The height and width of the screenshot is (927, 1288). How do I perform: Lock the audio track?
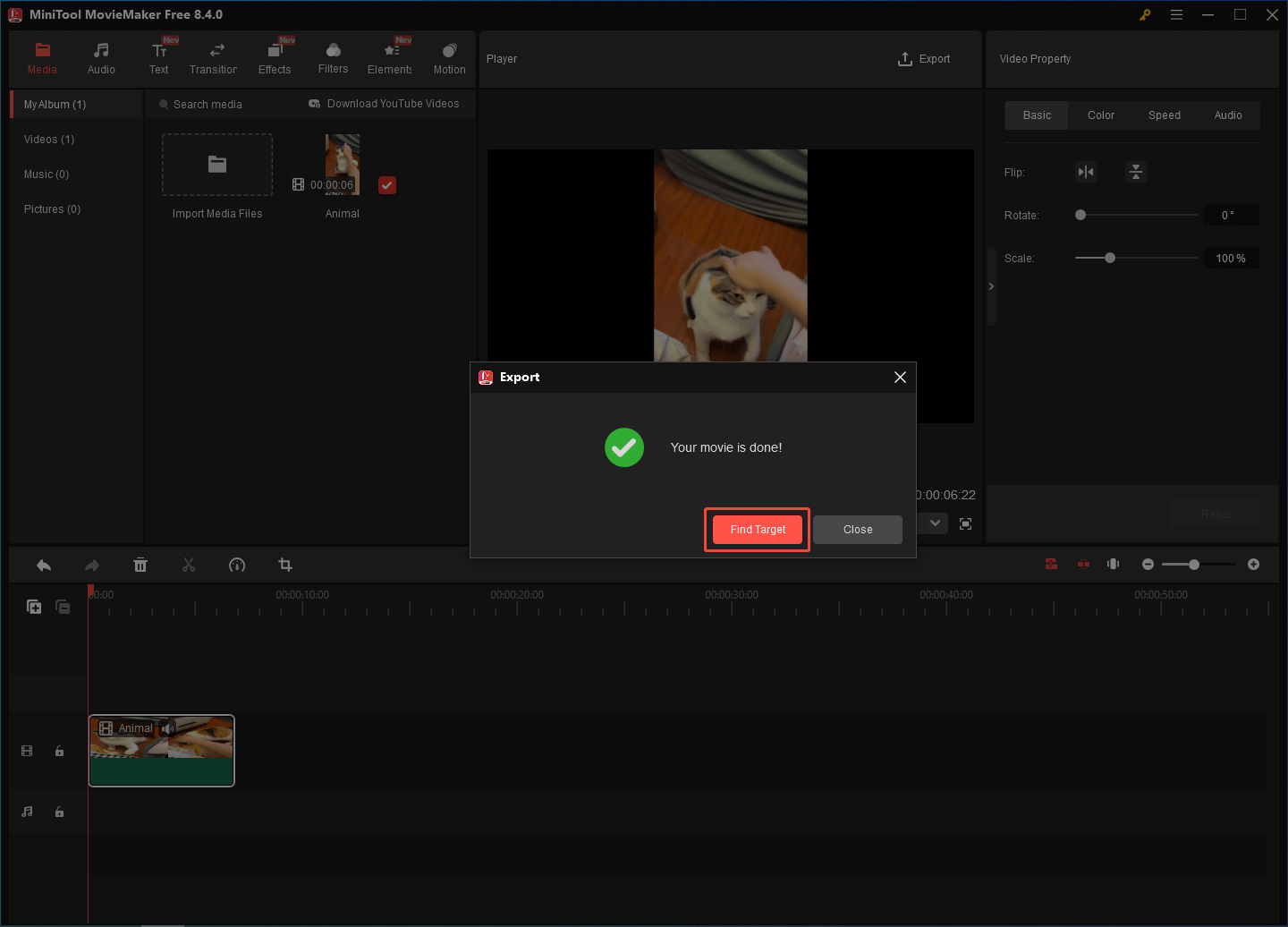pos(59,812)
